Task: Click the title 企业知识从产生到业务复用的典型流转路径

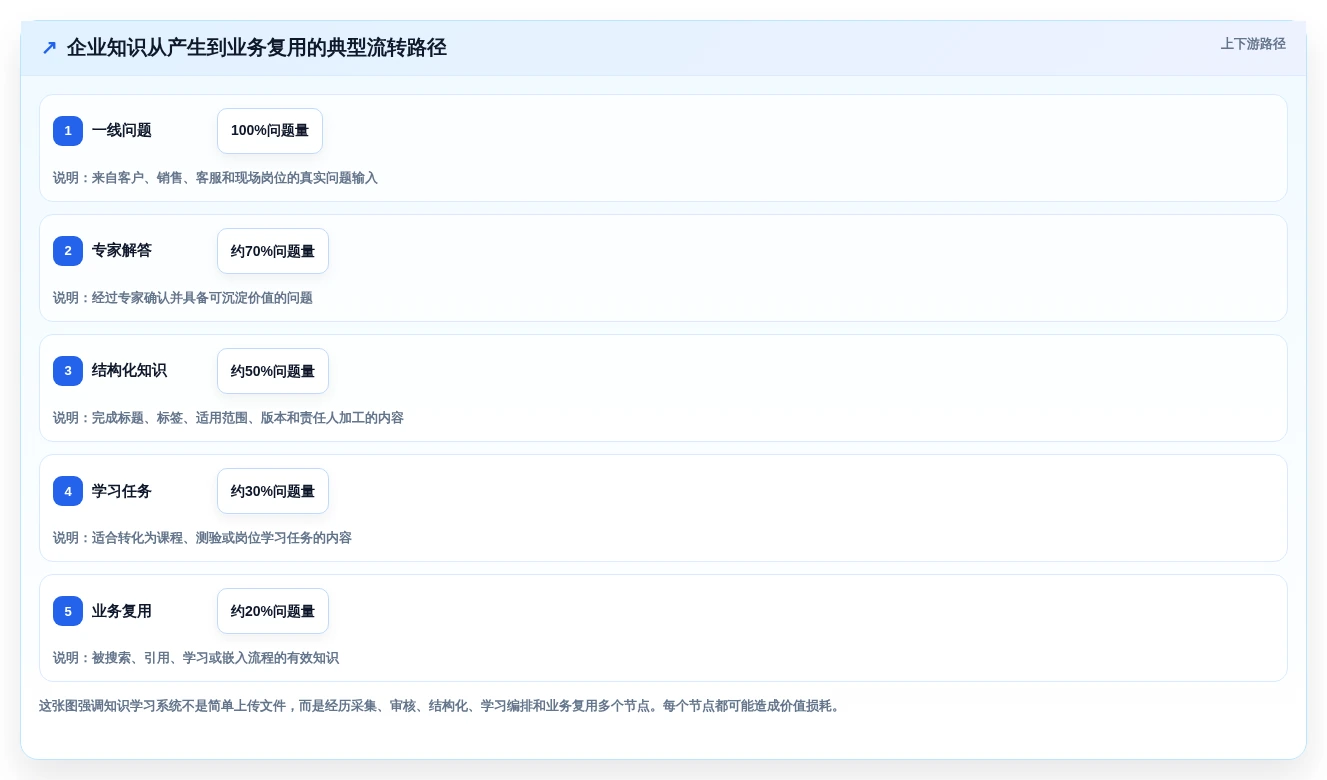Action: pyautogui.click(x=257, y=48)
